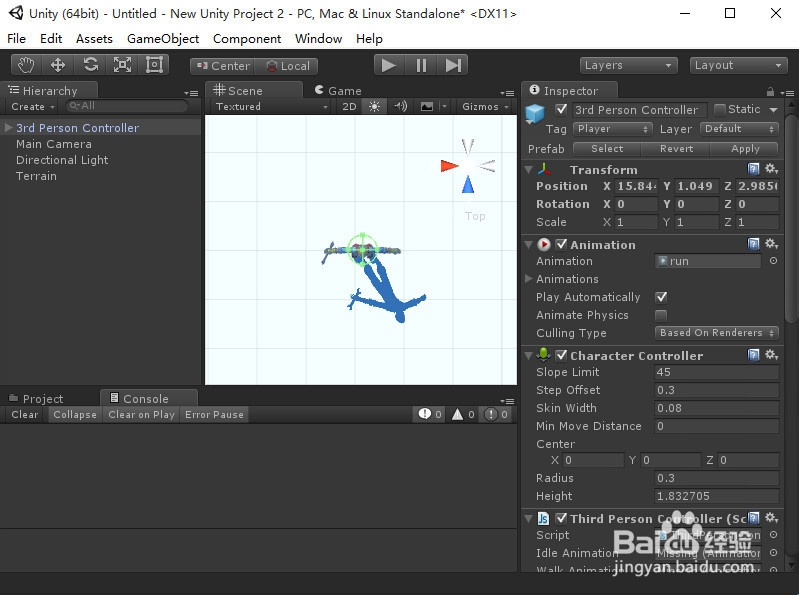Screen dimensions: 799x595
Task: Open Character Controller help icon
Action: coord(753,355)
